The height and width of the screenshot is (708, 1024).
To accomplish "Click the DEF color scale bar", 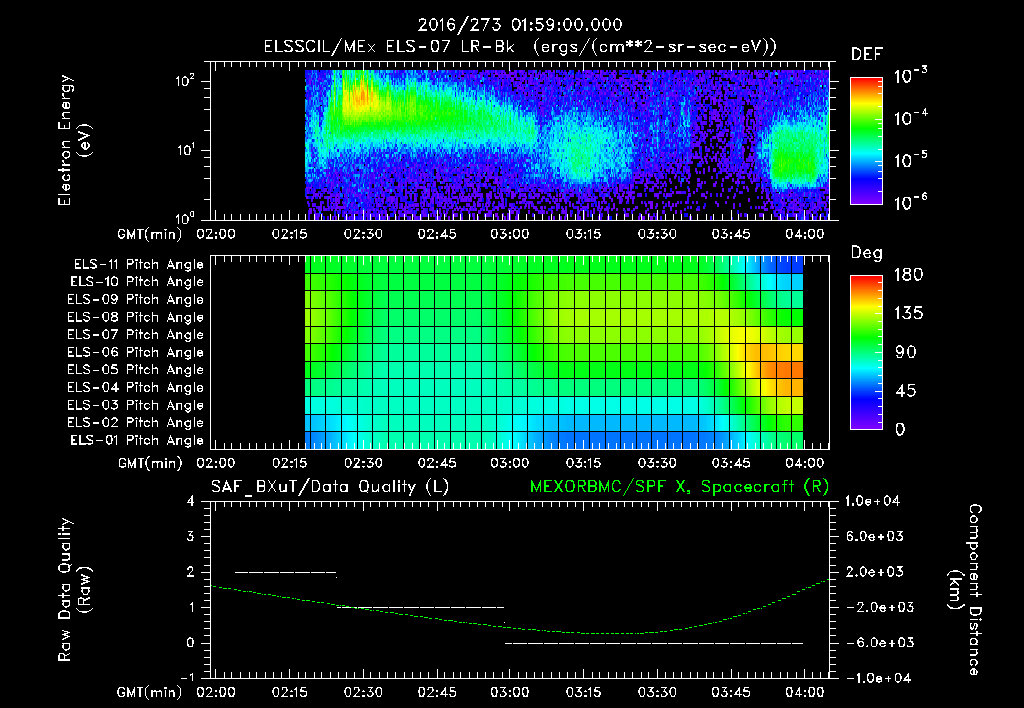I will click(866, 141).
